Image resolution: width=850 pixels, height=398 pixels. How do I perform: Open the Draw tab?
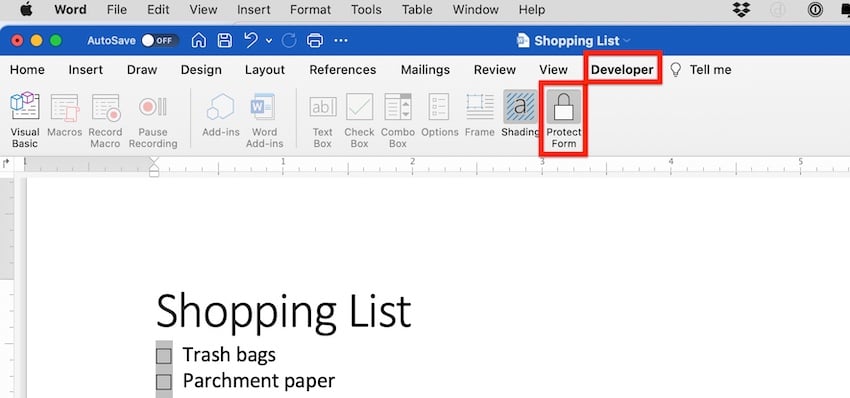click(142, 69)
